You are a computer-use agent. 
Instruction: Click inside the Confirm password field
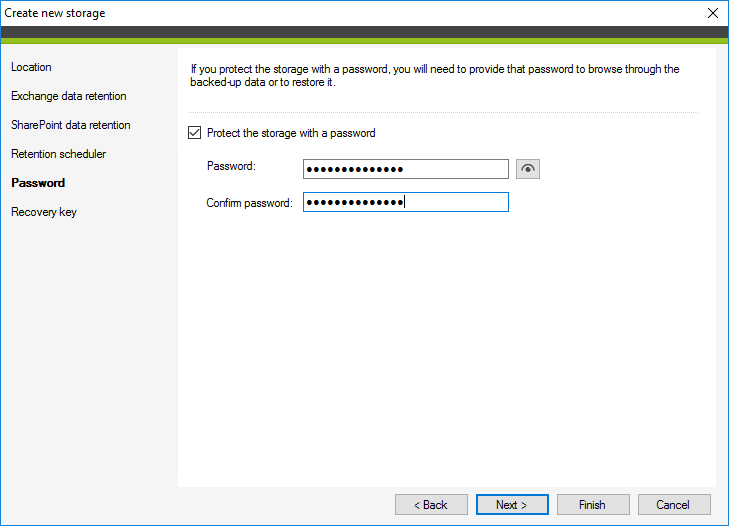click(x=406, y=202)
